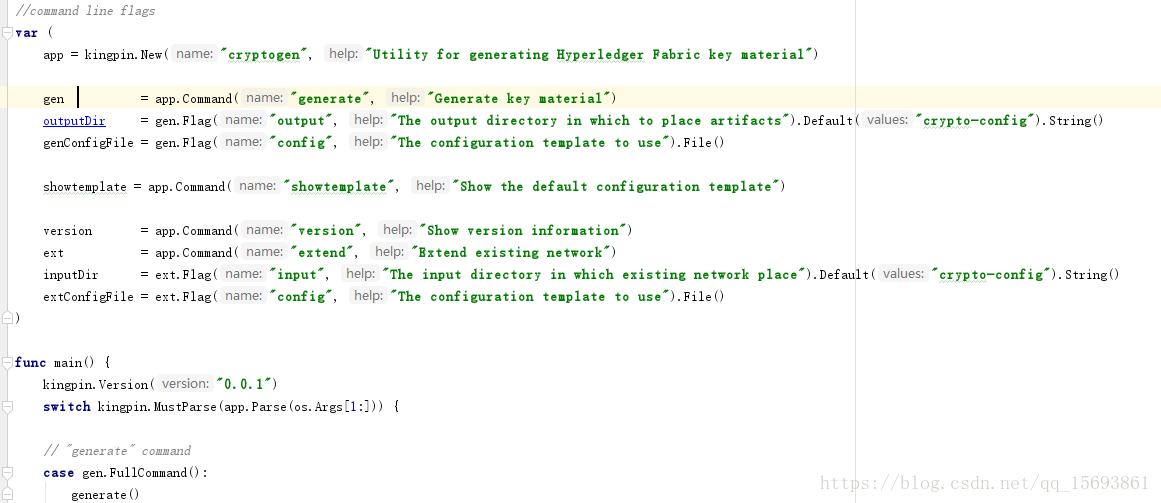The image size is (1161, 503).
Task: Fold the switch kingpin.MustParse block
Action: coord(7,407)
